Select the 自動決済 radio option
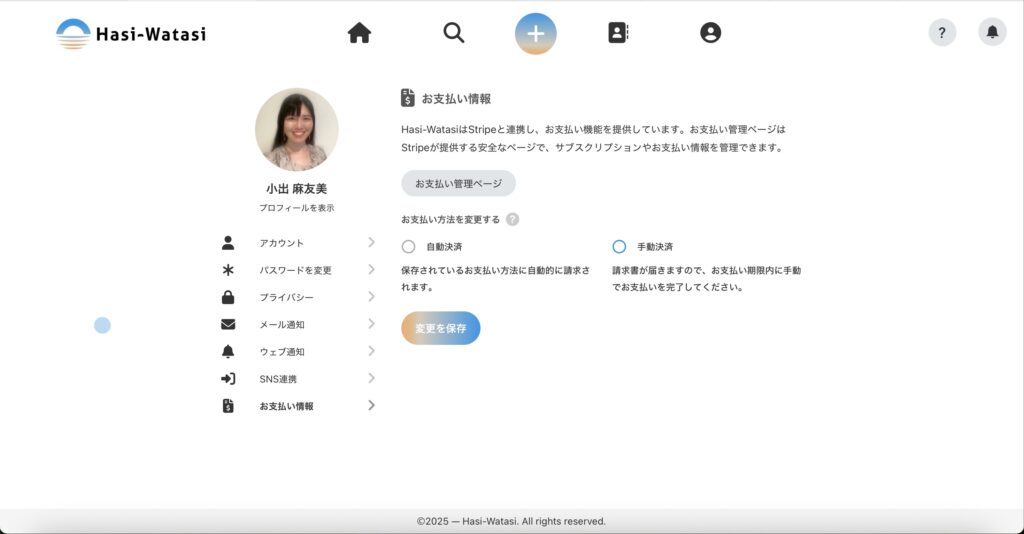 point(408,246)
